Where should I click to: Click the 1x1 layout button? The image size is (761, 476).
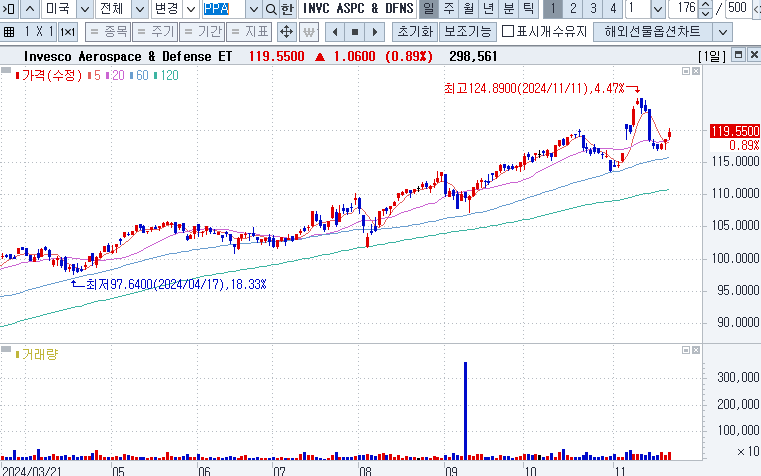tap(67, 32)
